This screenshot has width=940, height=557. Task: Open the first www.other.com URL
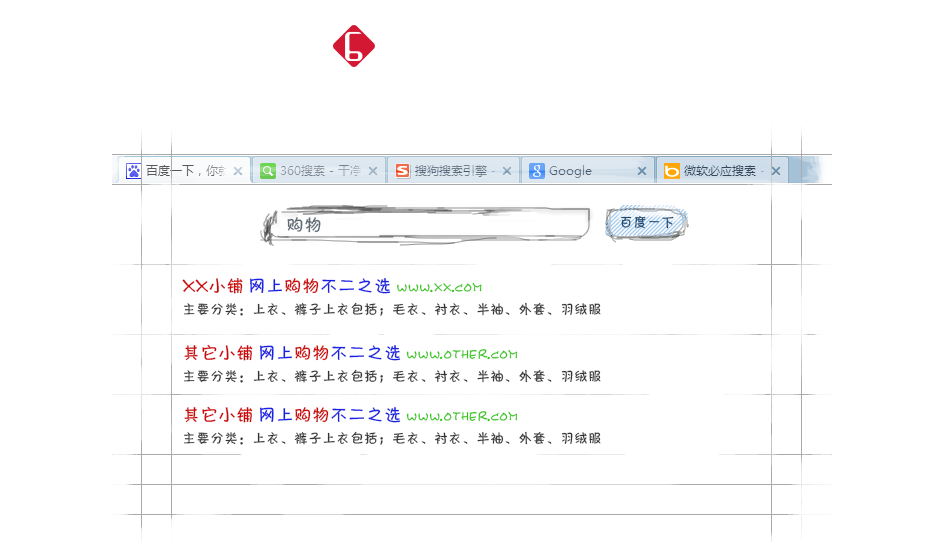(462, 354)
